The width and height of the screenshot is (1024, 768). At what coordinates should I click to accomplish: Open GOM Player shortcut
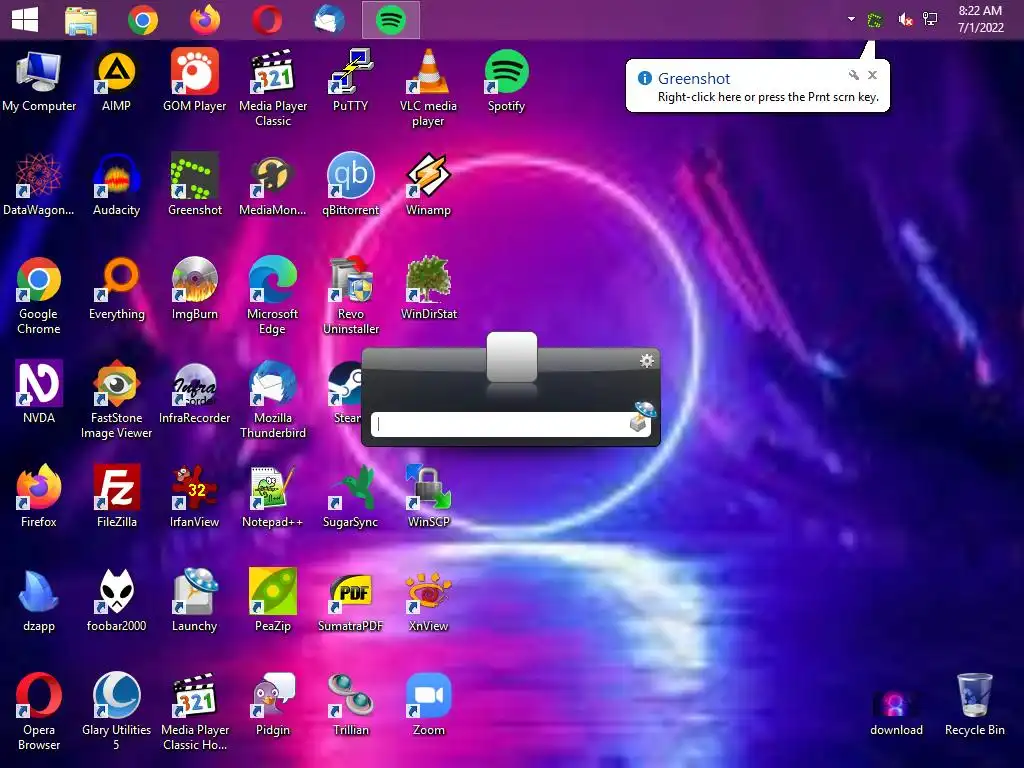(195, 82)
